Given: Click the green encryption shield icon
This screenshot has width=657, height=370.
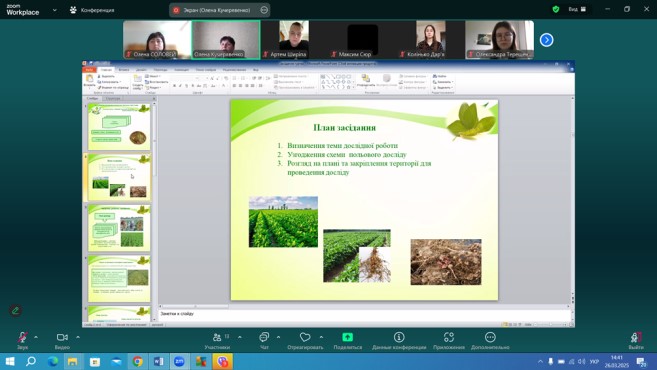Looking at the screenshot, I should [556, 9].
